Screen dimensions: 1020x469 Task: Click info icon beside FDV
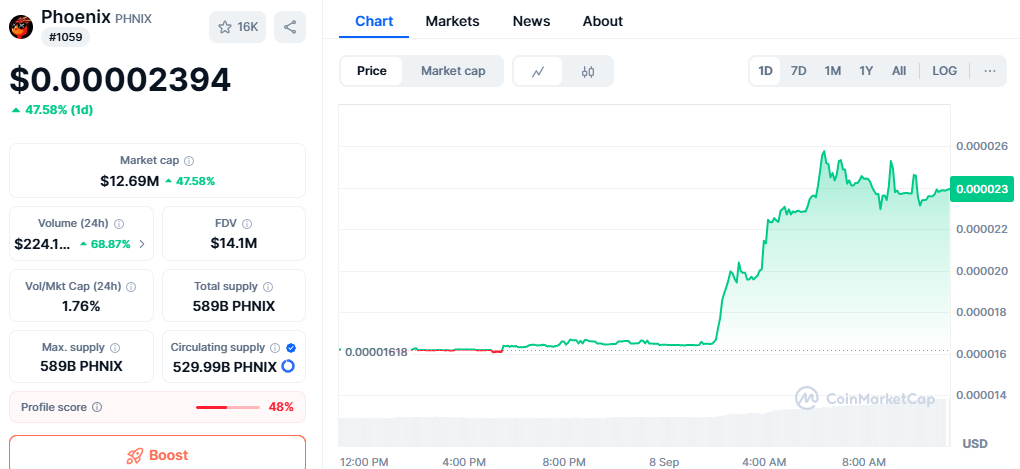(x=247, y=224)
